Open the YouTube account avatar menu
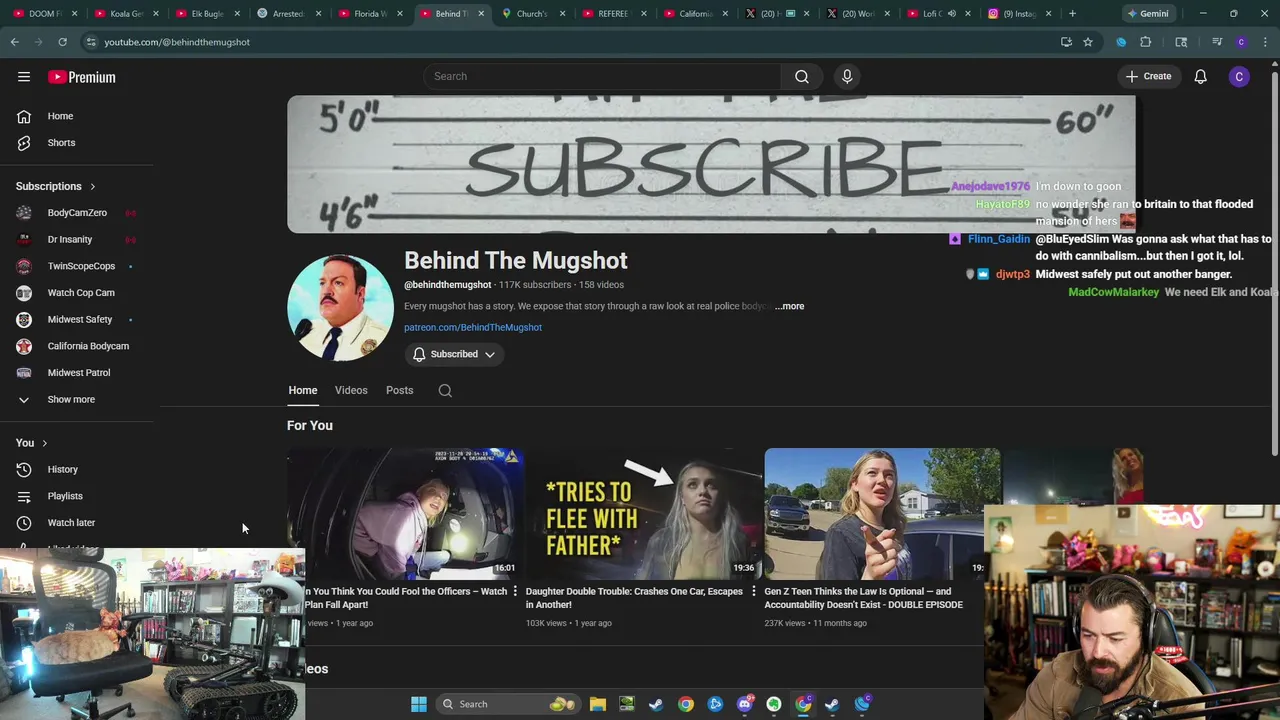Screen dimensions: 1280x720 1239,76
